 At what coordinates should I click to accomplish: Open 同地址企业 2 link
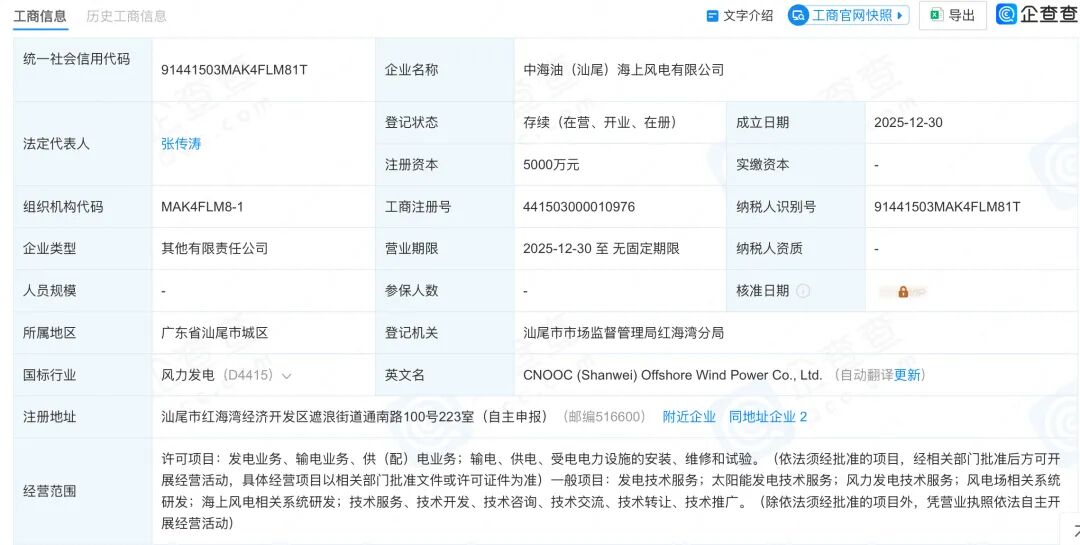767,417
